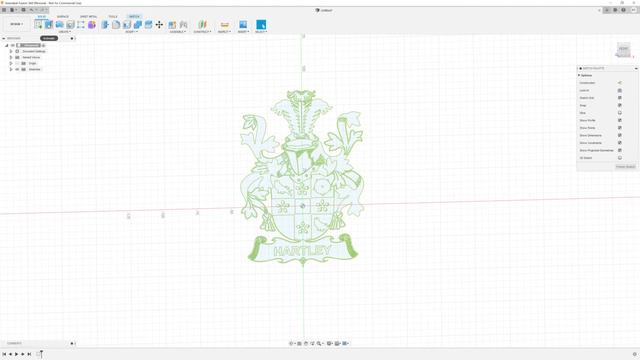
Task: Toggle the Show Constraints checkbox
Action: click(x=620, y=143)
